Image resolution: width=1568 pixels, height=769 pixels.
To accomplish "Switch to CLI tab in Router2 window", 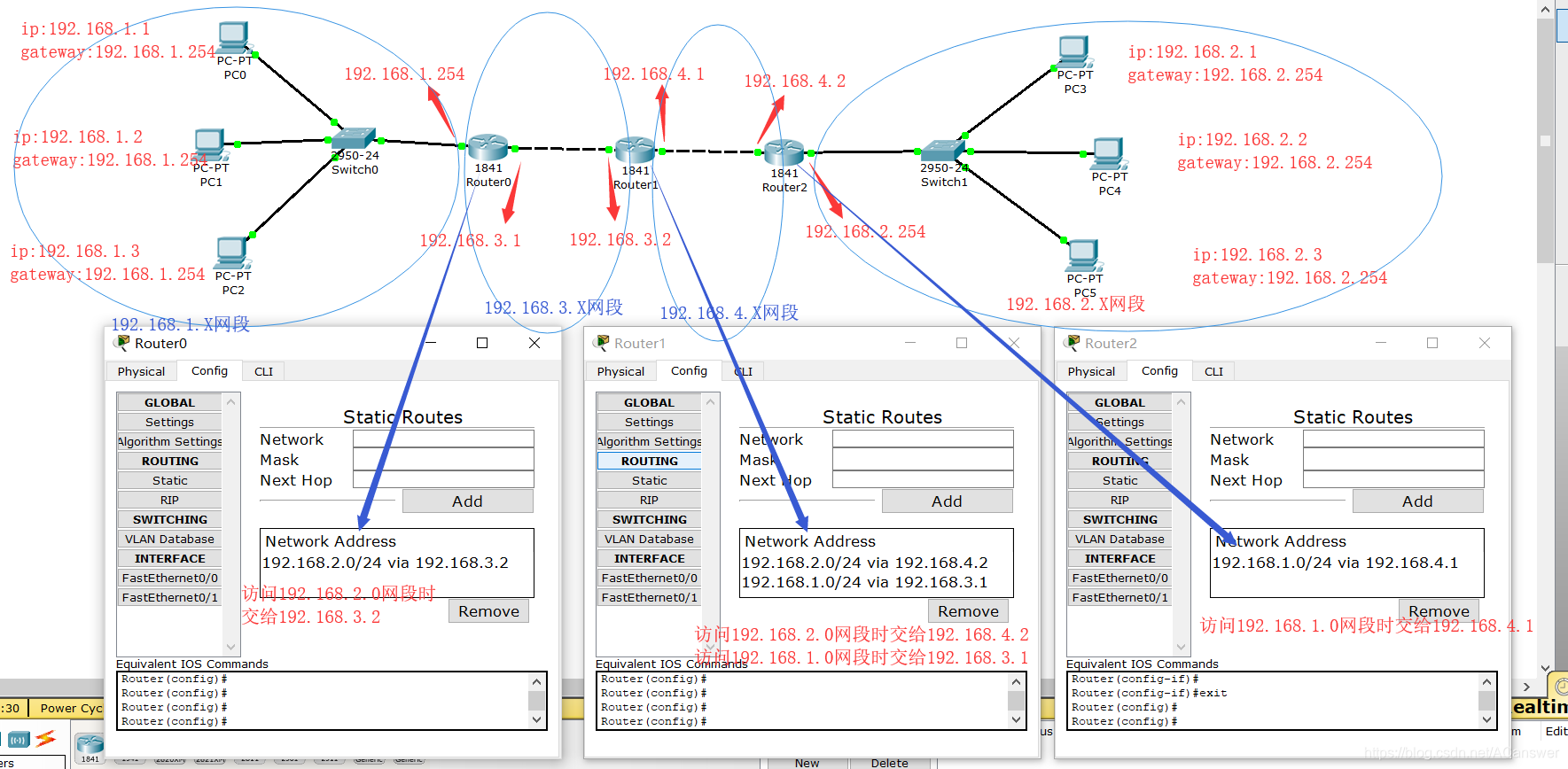I will 1213,371.
